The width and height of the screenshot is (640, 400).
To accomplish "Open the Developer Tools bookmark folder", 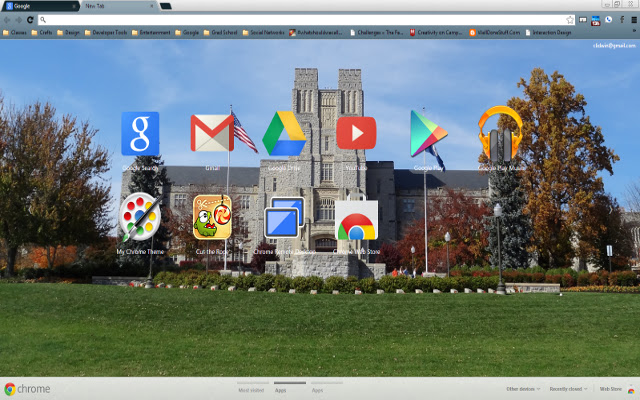I will pos(106,33).
